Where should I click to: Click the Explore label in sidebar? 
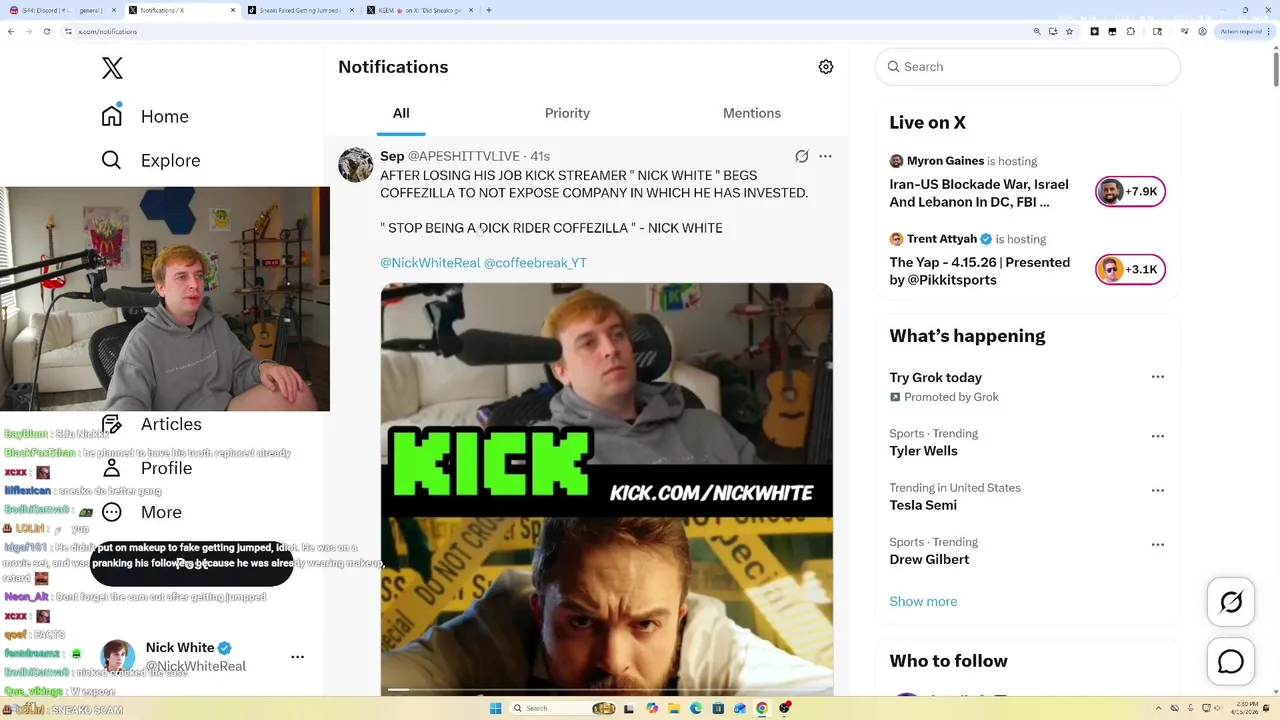170,160
